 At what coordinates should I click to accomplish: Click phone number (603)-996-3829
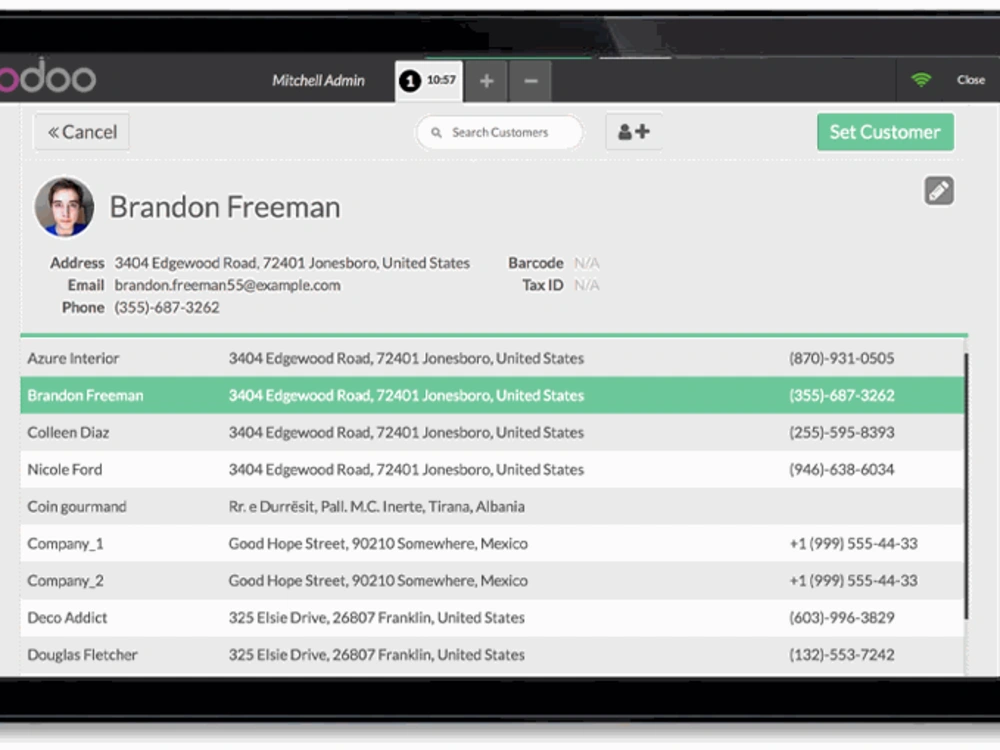(x=841, y=617)
